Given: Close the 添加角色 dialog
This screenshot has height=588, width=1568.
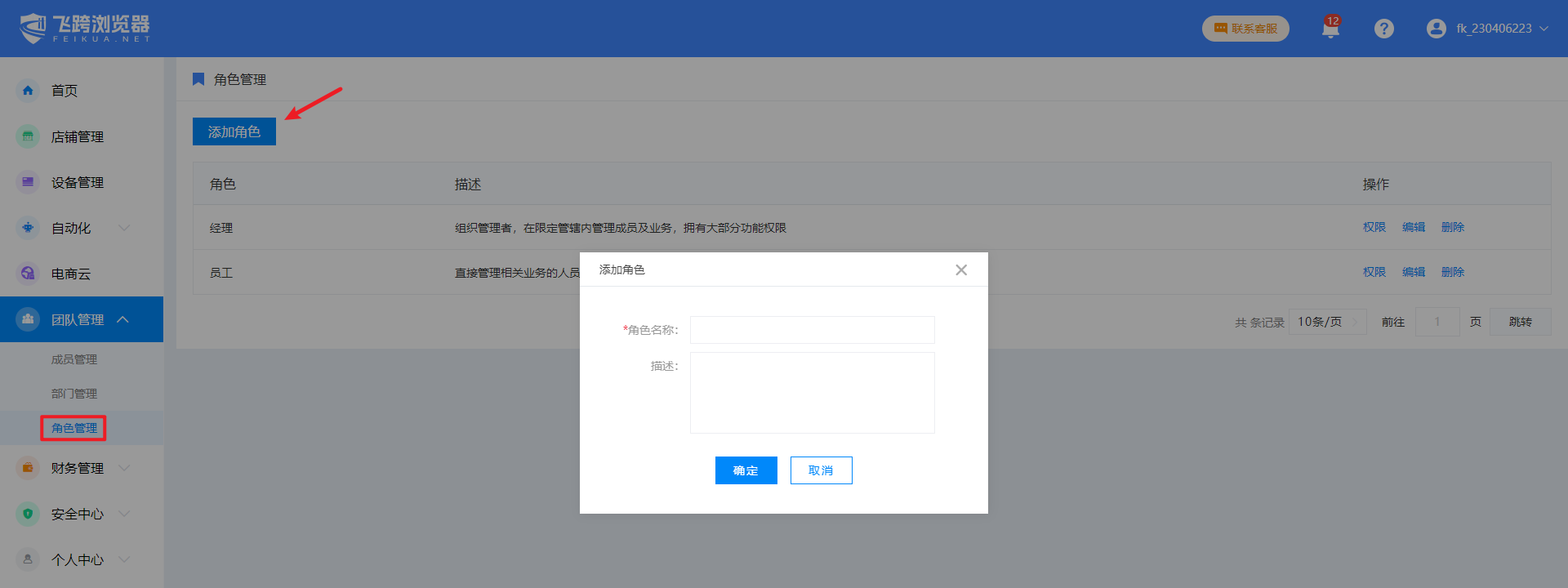Looking at the screenshot, I should pos(961,270).
